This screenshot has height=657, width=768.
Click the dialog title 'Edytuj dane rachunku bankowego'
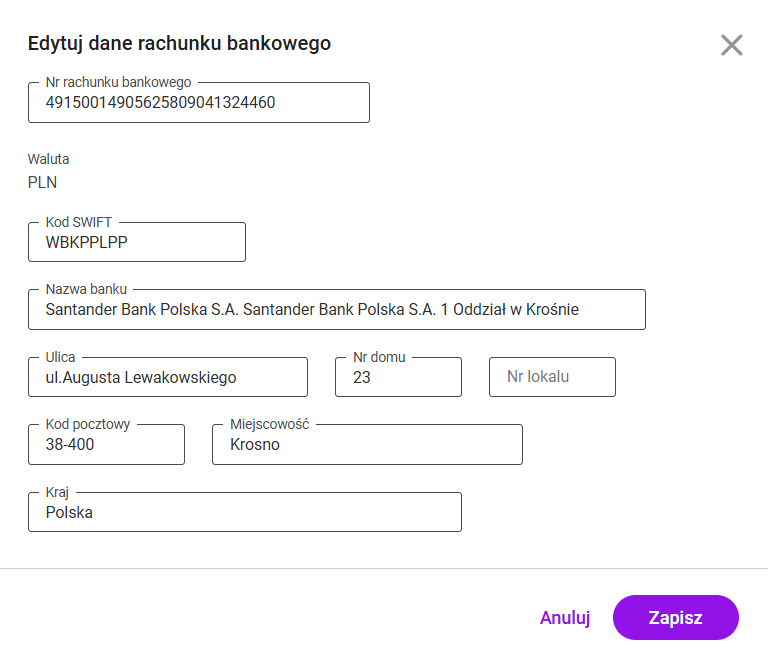(x=179, y=43)
